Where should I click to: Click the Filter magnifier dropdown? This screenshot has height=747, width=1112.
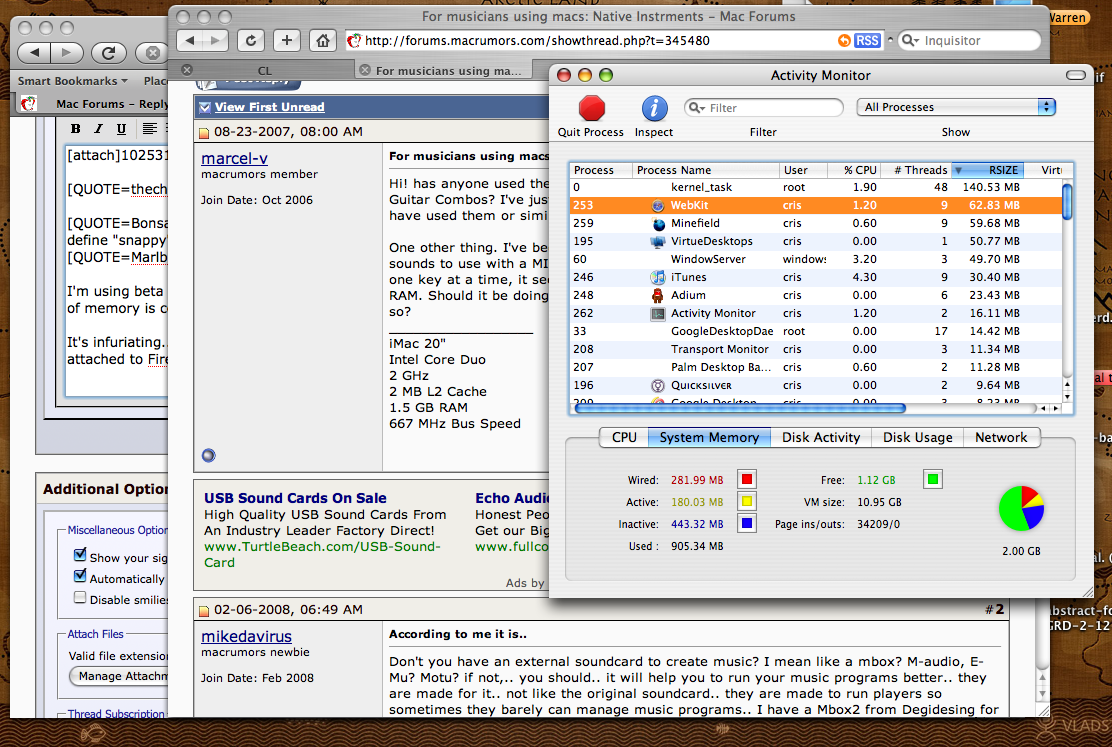697,108
